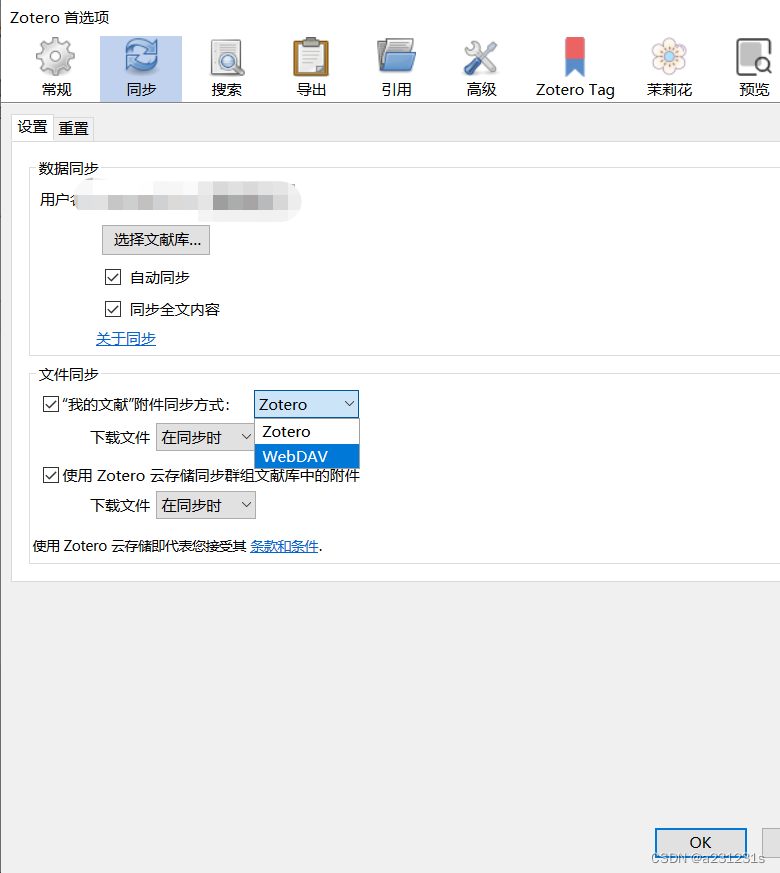Open the 条款和条件 link

pos(284,546)
